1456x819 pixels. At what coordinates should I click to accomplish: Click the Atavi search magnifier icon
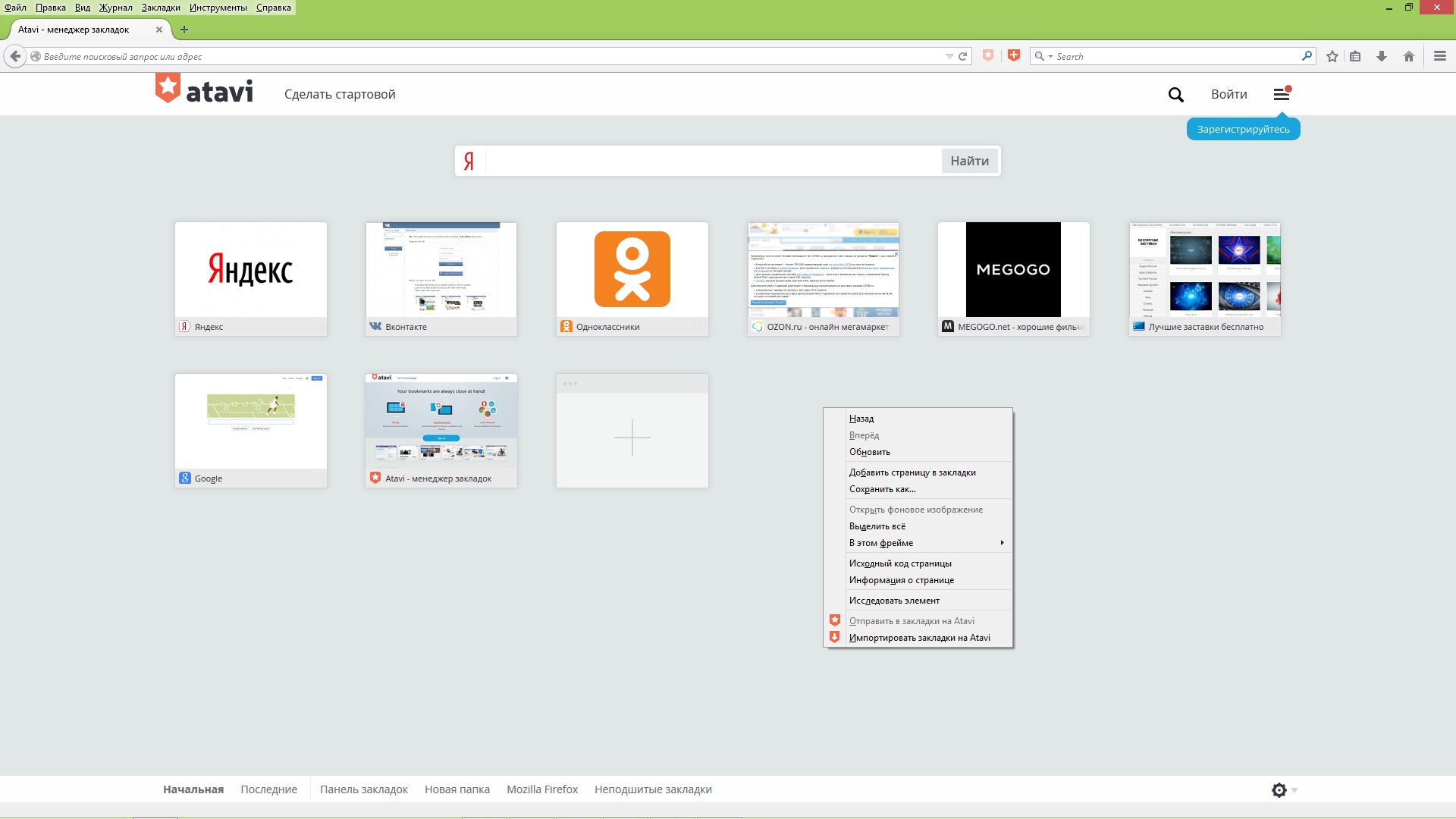coord(1175,95)
